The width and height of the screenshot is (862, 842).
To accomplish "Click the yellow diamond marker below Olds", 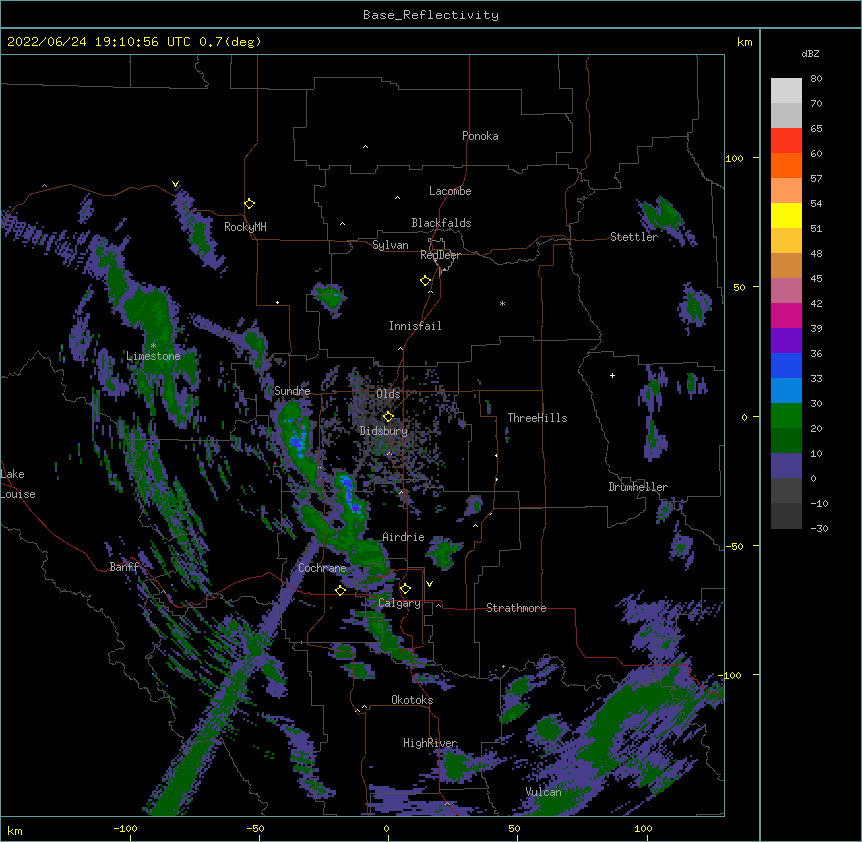I will tap(388, 417).
